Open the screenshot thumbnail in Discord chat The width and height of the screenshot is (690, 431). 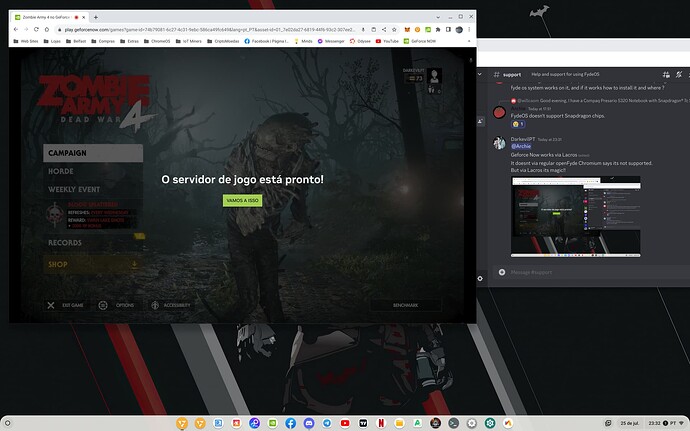point(576,217)
